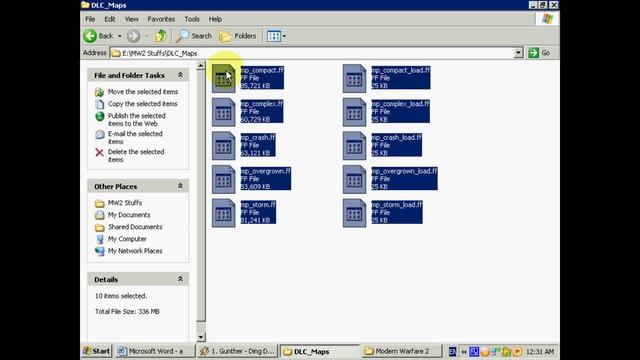Select the mp_overgrown_load.ff file icon
This screenshot has width=640, height=360.
coord(354,179)
